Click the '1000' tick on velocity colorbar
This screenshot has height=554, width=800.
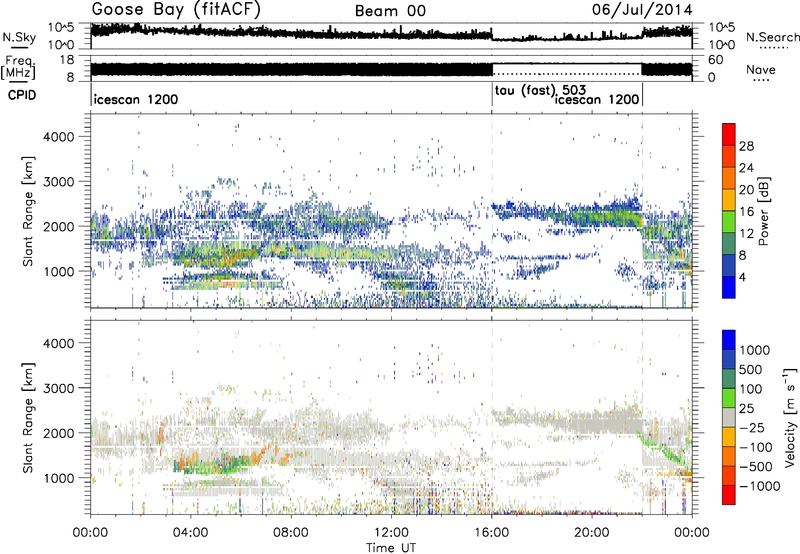755,350
